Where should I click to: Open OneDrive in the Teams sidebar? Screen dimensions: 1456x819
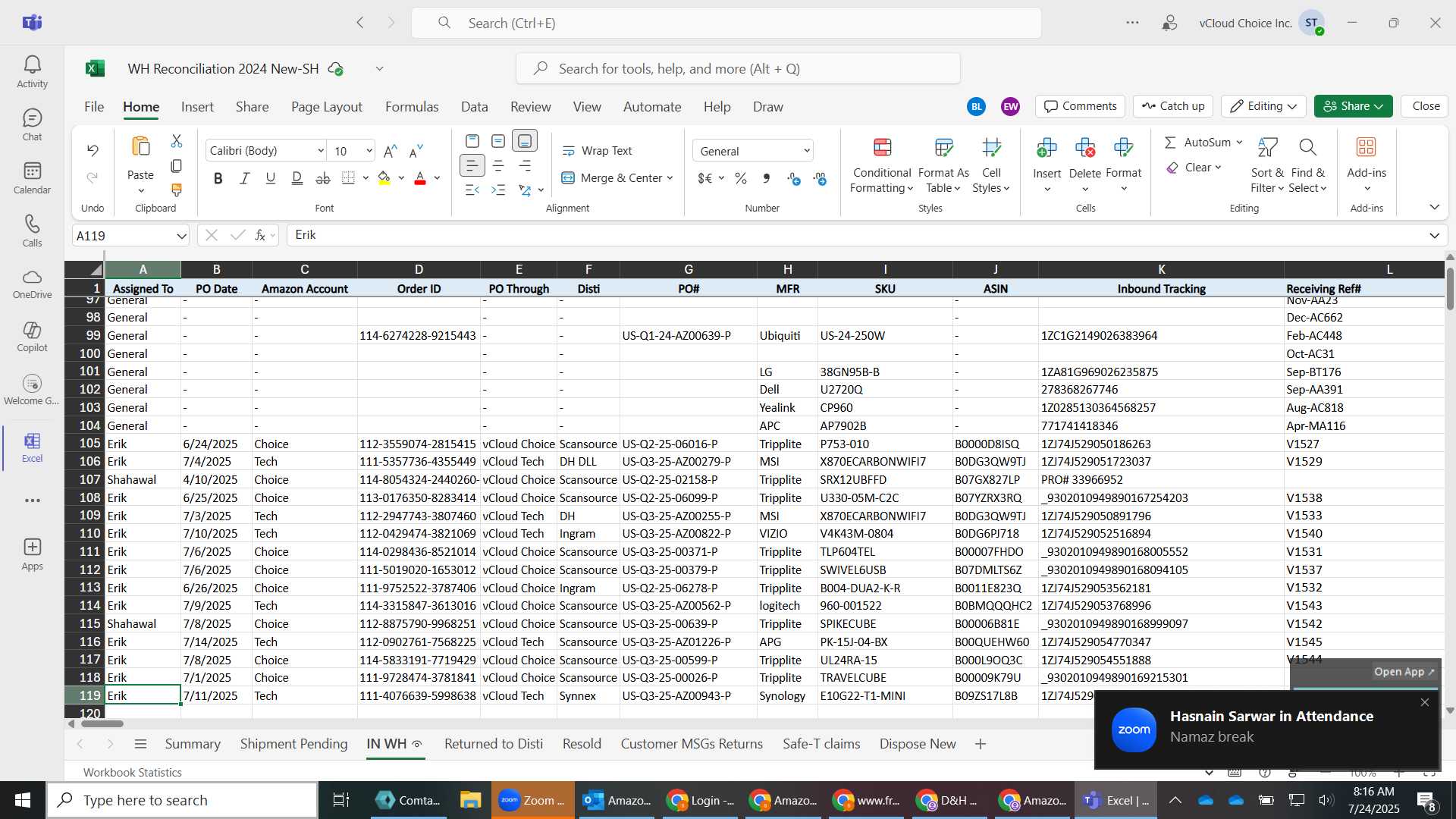(x=32, y=284)
